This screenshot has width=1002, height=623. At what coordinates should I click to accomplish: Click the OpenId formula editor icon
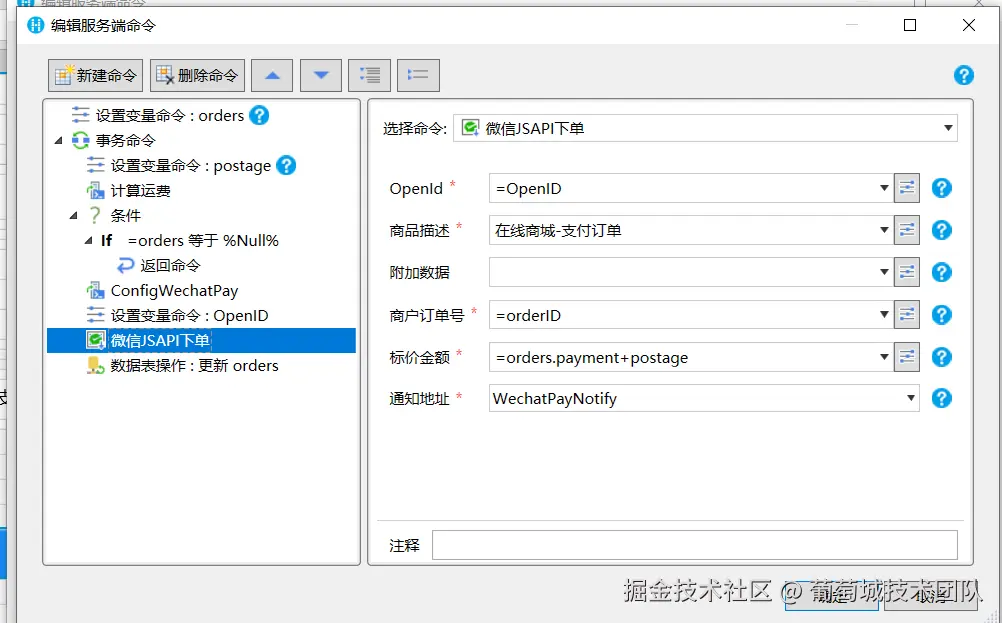click(x=907, y=188)
